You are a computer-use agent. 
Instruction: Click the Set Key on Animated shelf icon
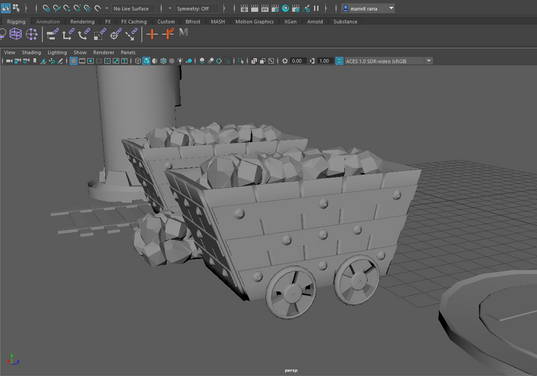[x=168, y=34]
